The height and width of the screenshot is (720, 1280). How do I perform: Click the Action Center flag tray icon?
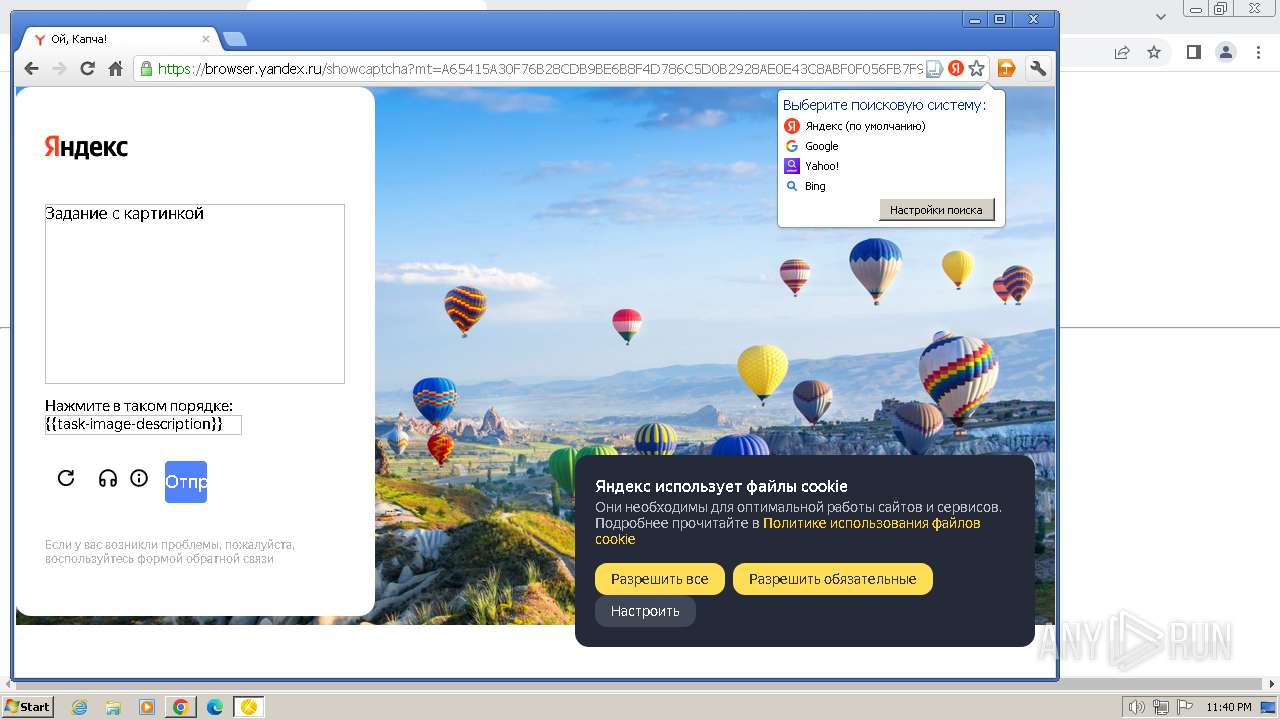click(x=1187, y=707)
